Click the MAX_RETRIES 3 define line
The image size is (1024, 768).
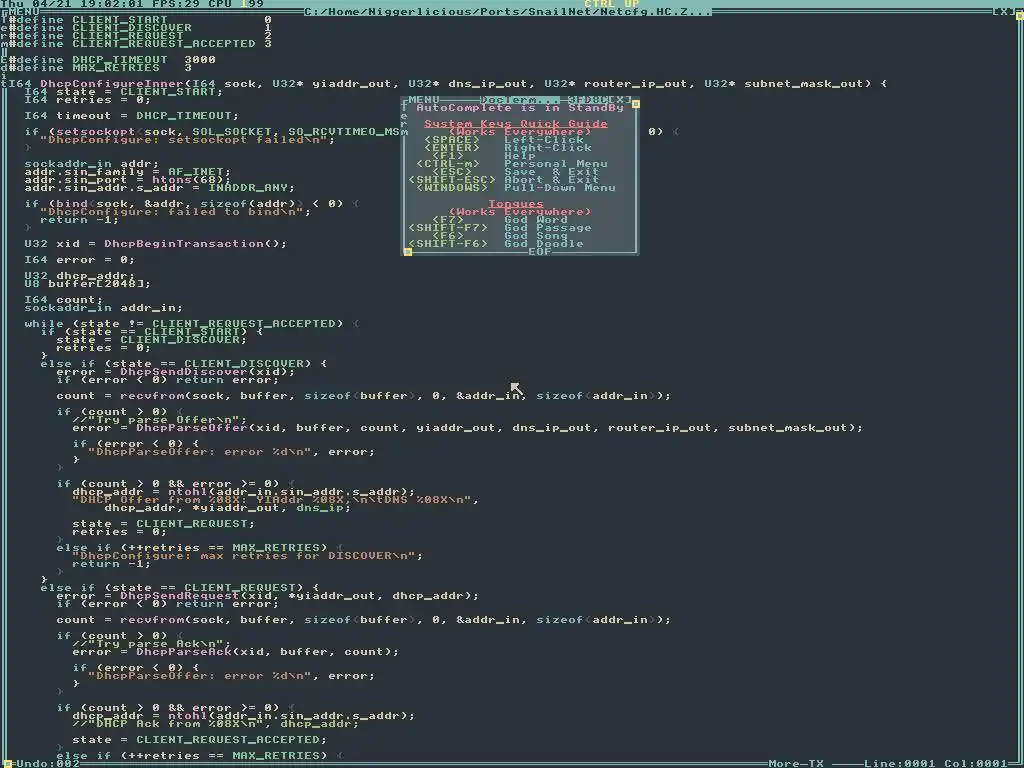(x=100, y=67)
